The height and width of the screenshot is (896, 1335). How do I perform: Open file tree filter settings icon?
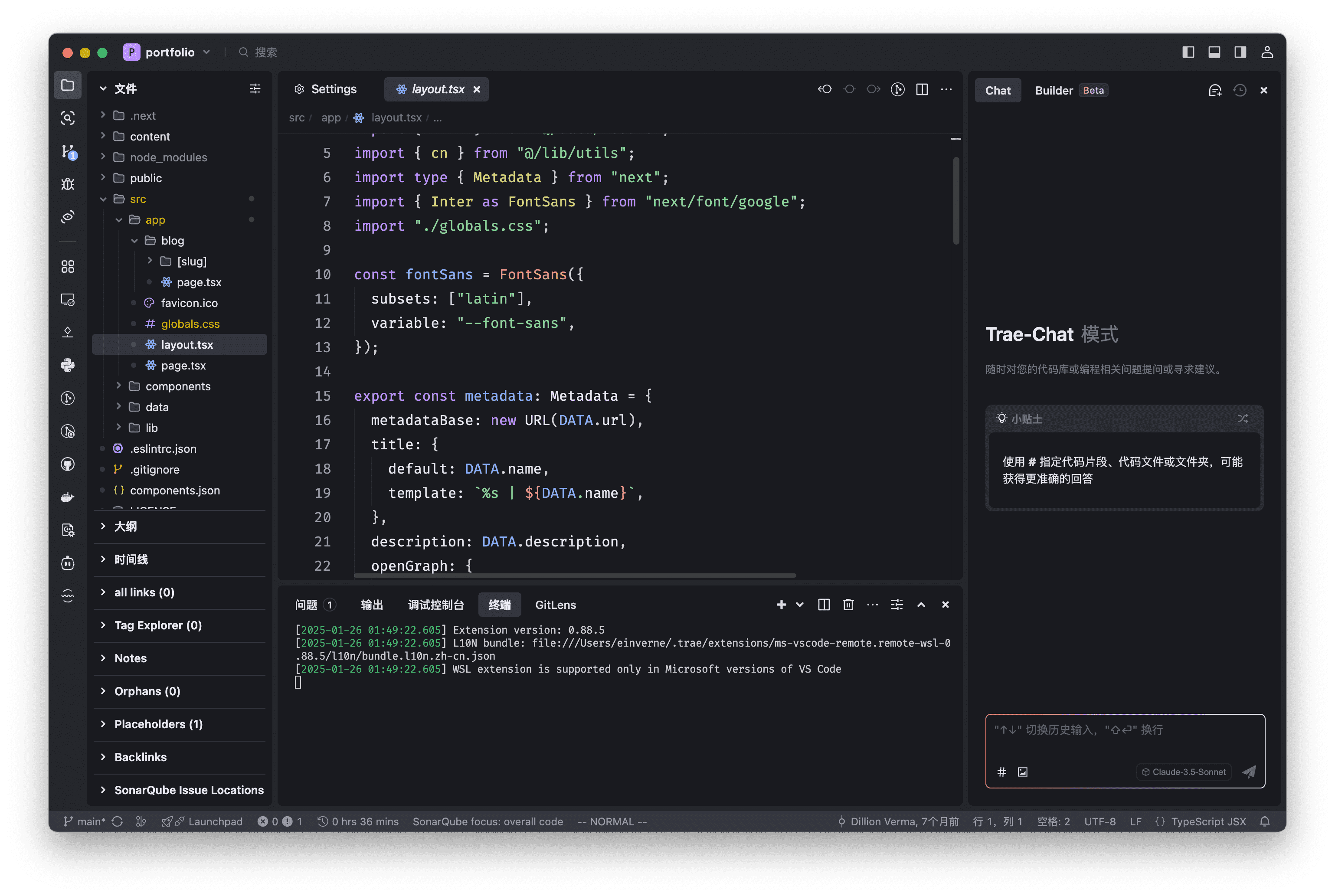pyautogui.click(x=255, y=88)
